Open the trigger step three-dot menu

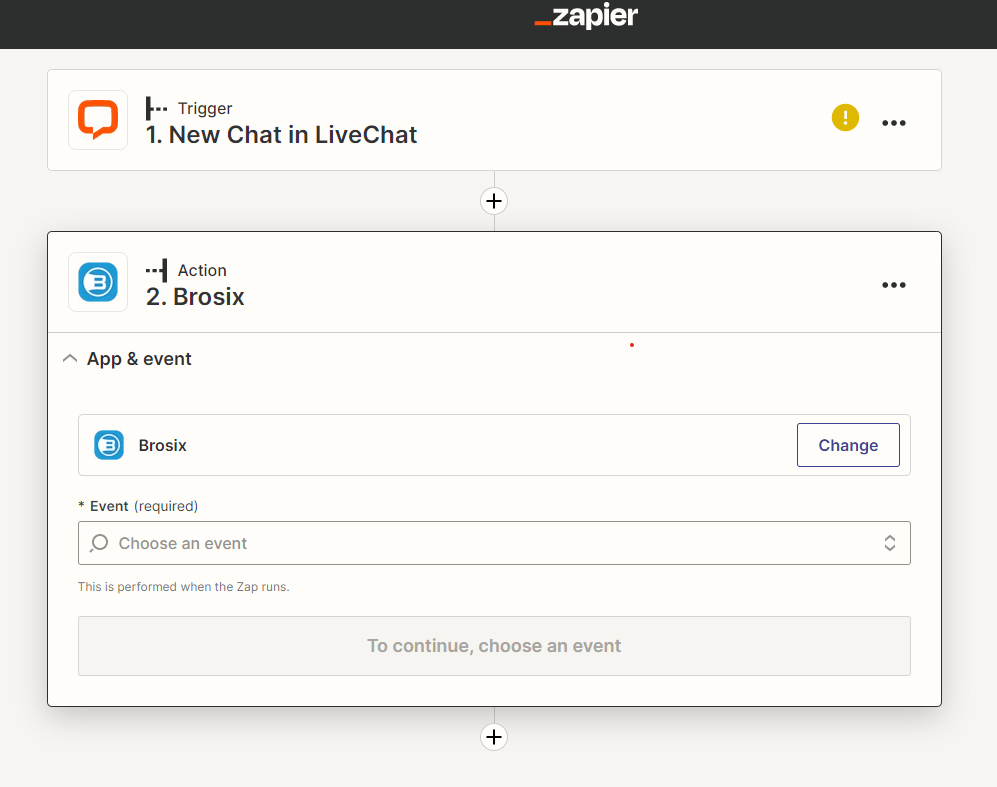point(893,123)
